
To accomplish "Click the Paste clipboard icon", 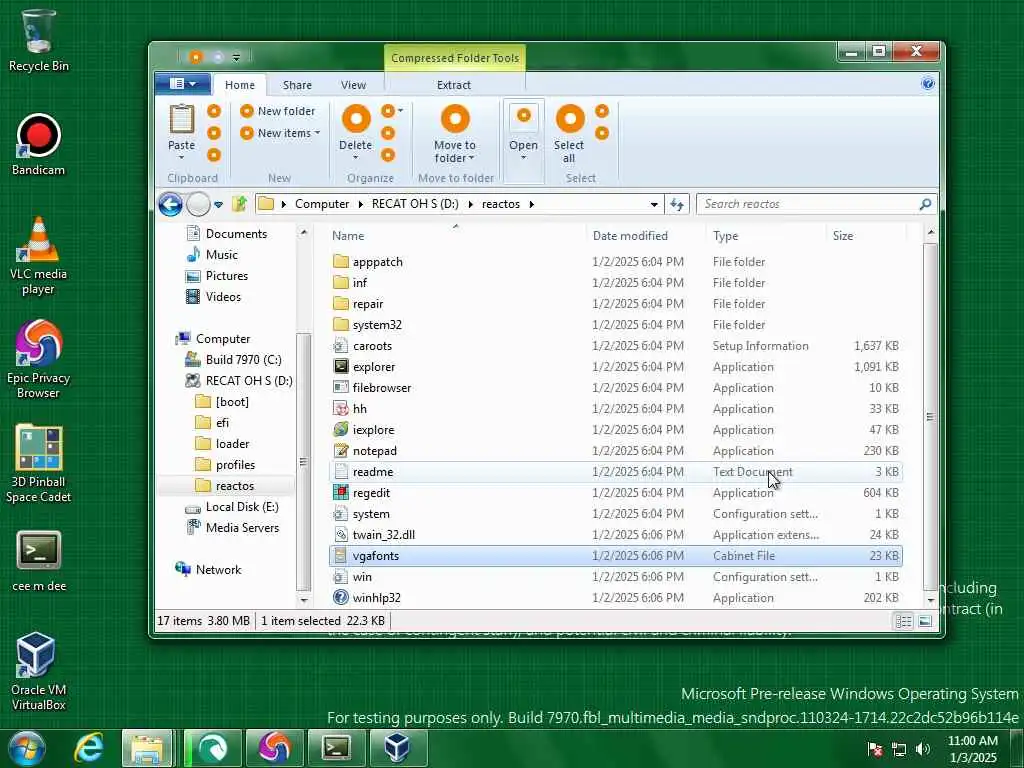I will pyautogui.click(x=182, y=120).
